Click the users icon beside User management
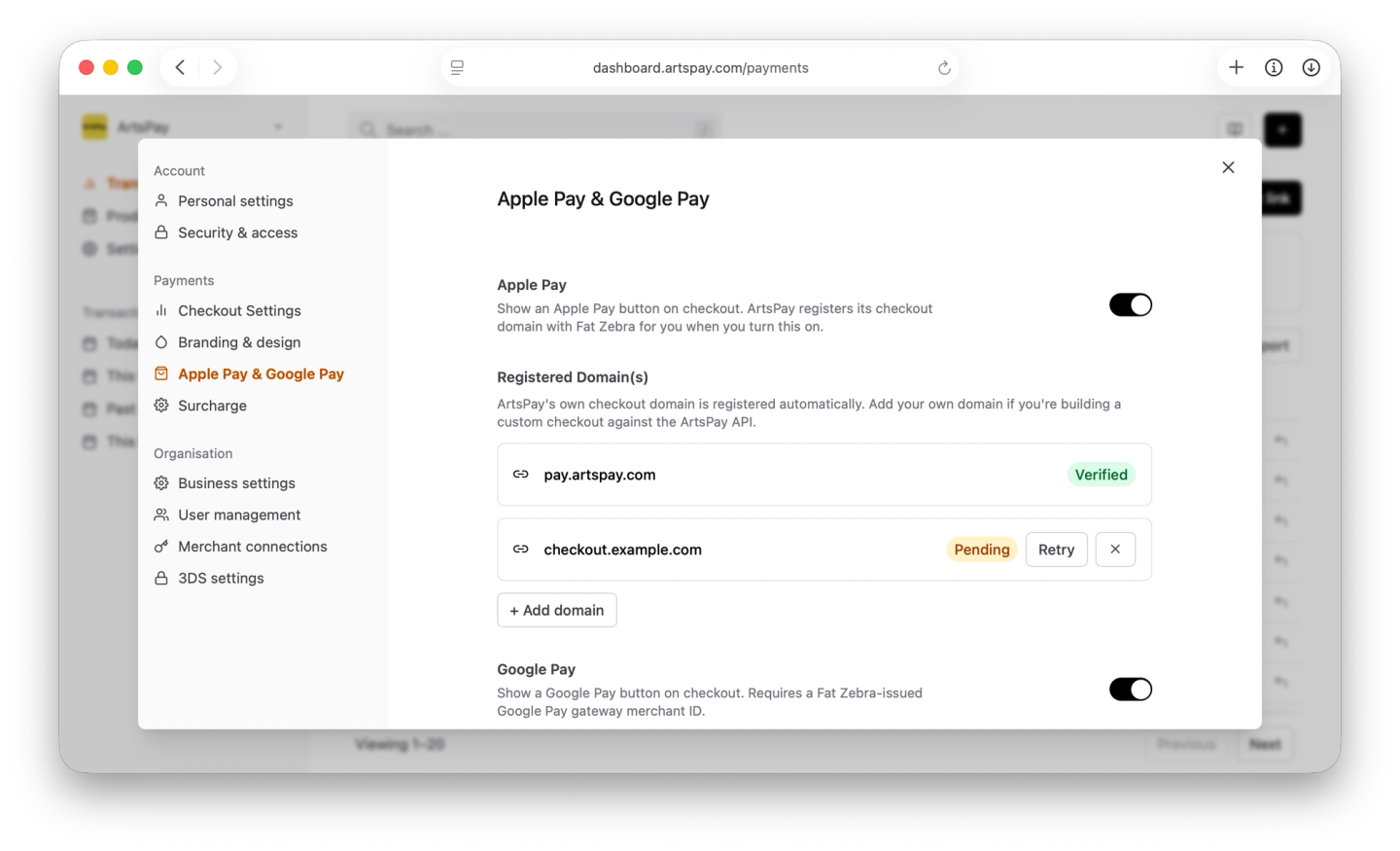1400x851 pixels. tap(161, 514)
